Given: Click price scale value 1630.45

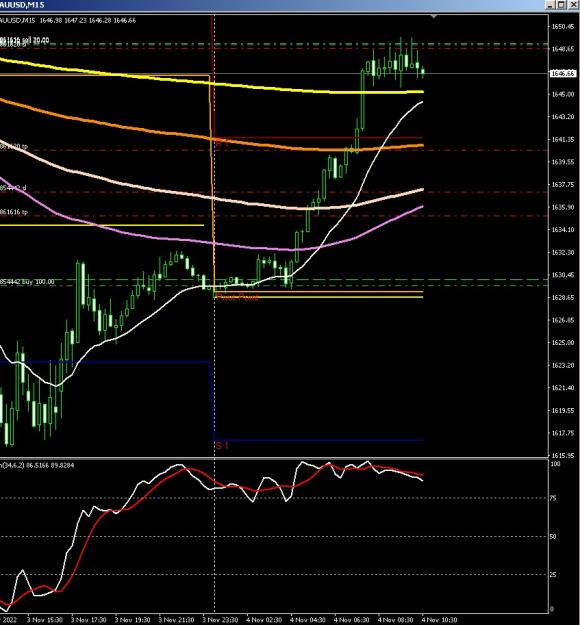Looking at the screenshot, I should (563, 275).
